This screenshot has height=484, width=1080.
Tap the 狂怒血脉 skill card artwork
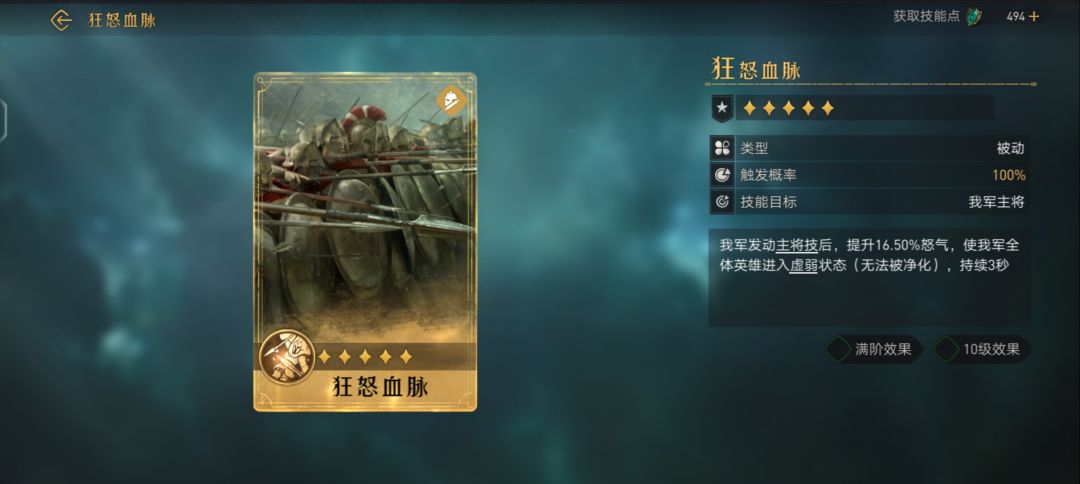pyautogui.click(x=365, y=242)
